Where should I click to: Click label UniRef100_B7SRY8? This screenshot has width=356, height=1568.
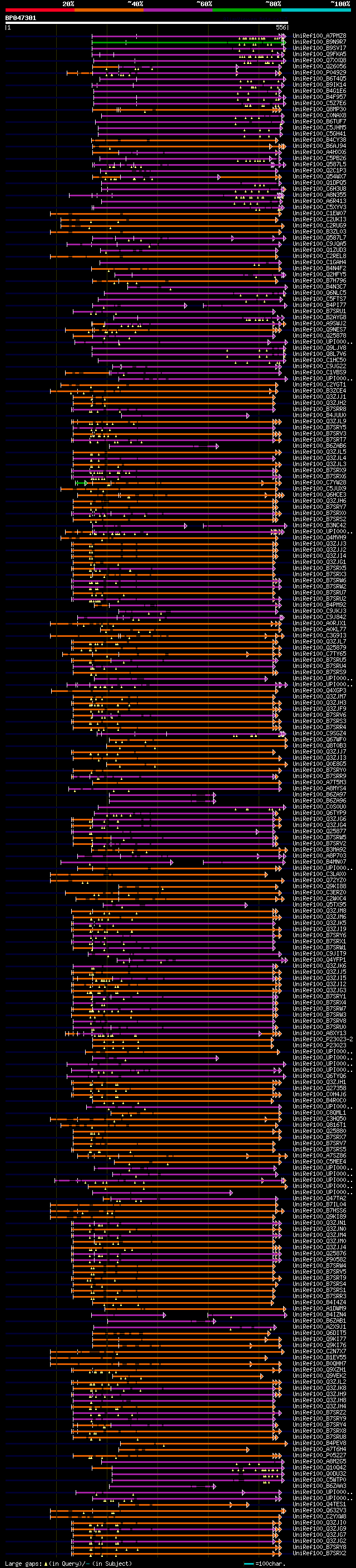319,1547
